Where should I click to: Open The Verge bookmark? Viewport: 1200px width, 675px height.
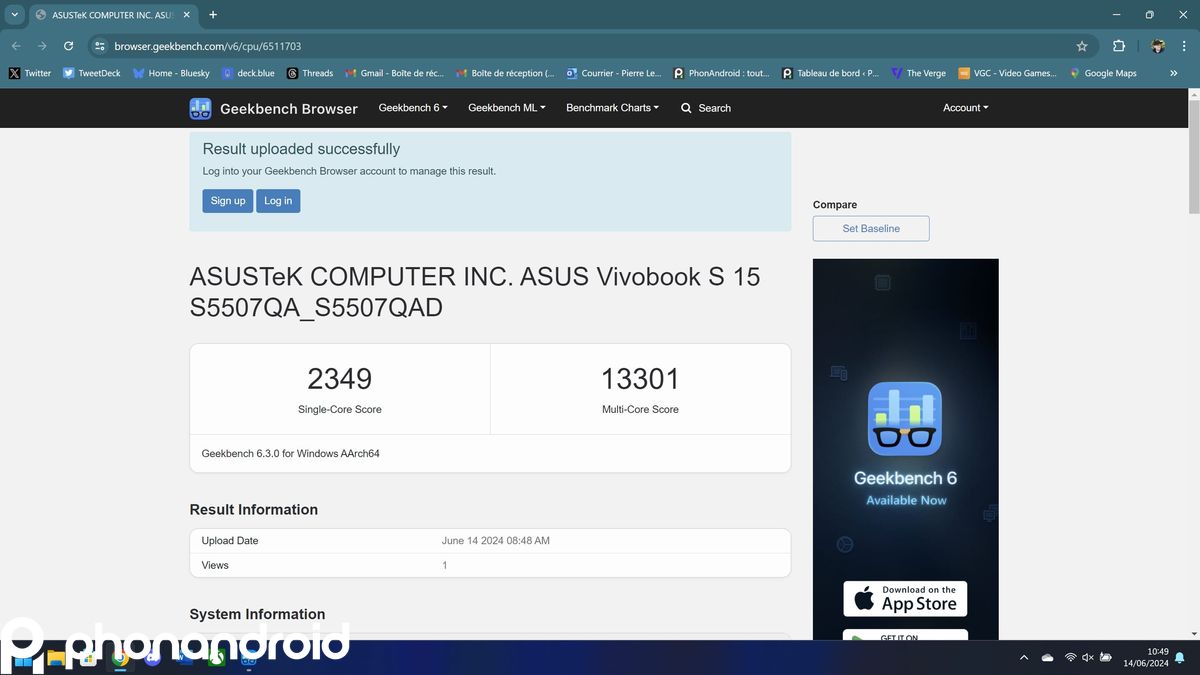coord(918,73)
